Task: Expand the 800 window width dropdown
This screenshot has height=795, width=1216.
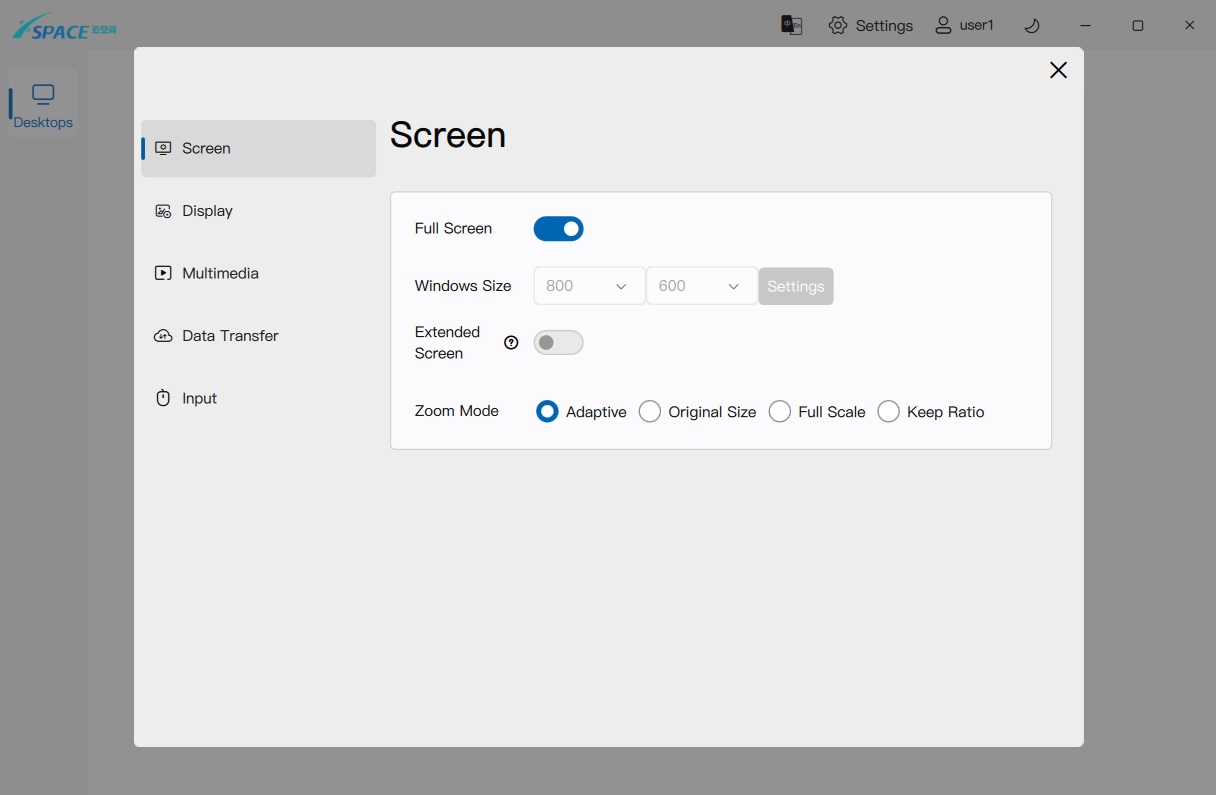Action: (x=589, y=286)
